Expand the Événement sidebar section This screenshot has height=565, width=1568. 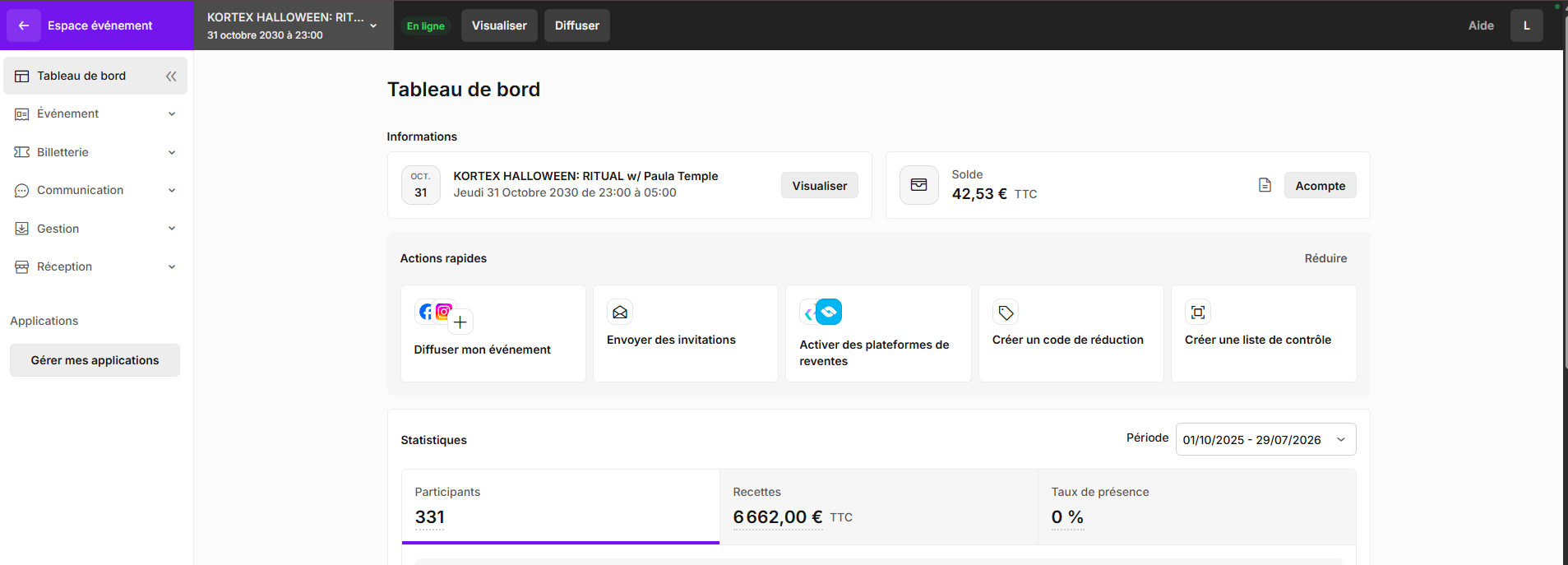[x=172, y=114]
